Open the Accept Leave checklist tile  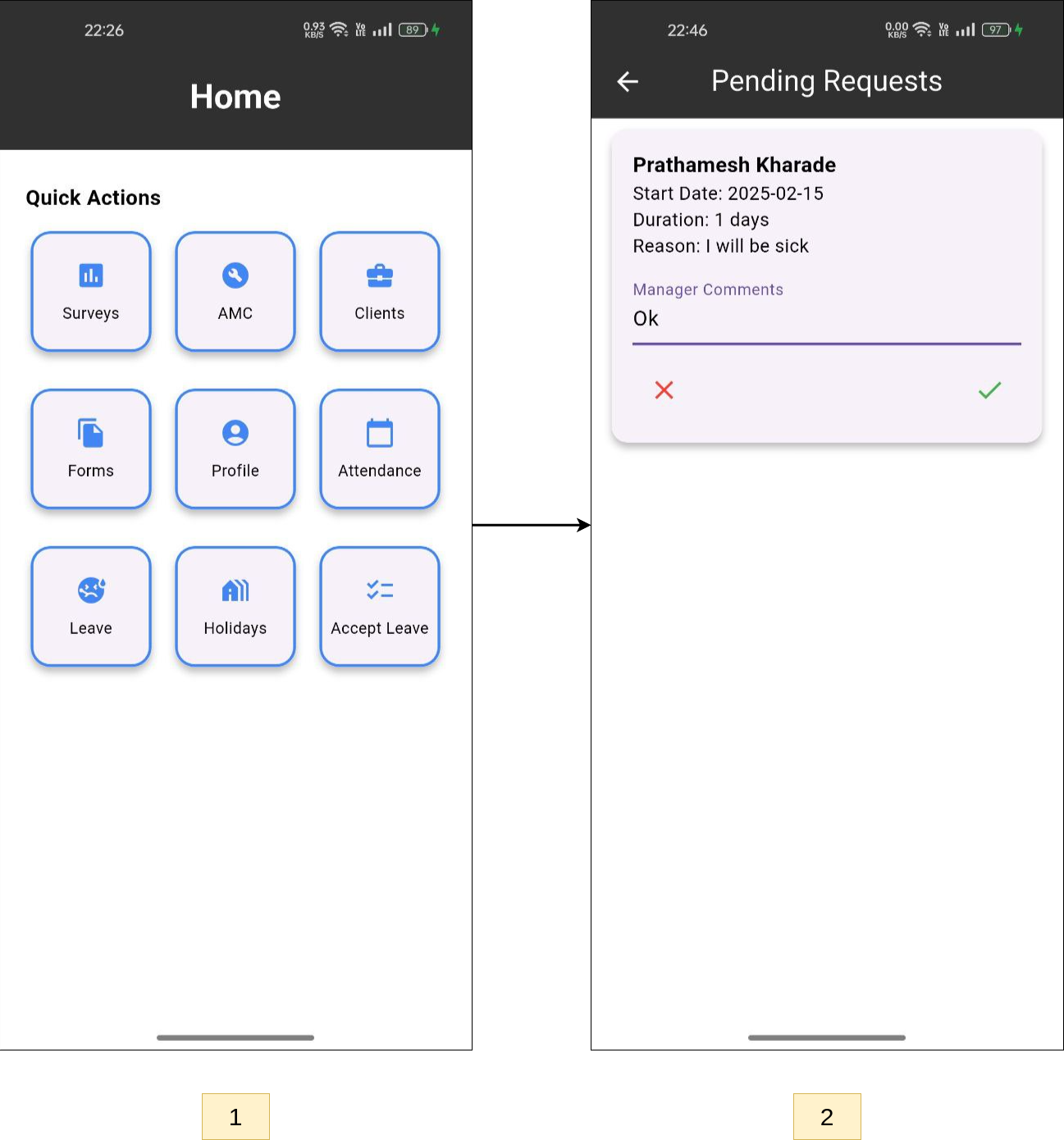coord(380,606)
